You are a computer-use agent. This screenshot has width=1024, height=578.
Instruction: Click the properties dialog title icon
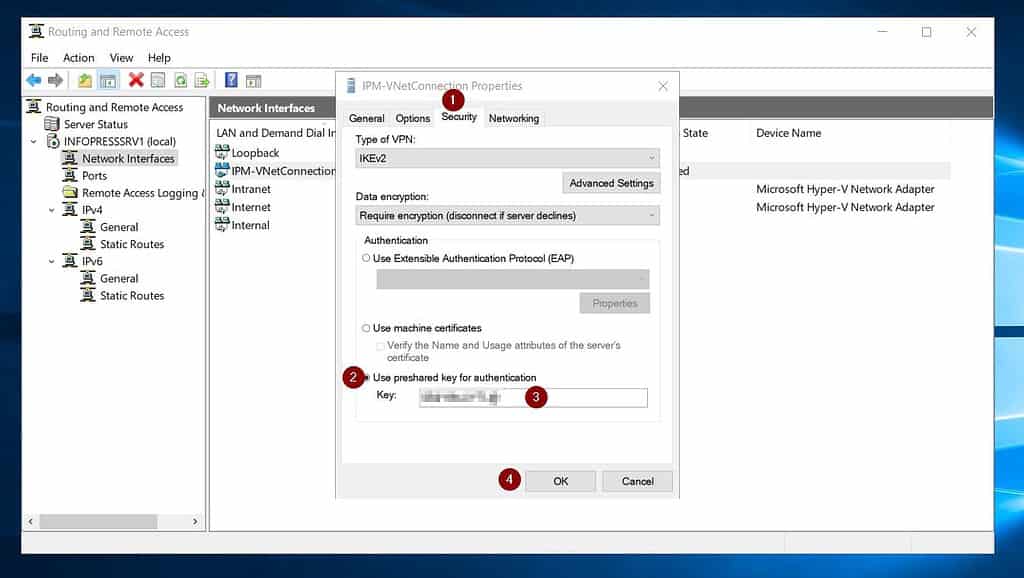click(351, 86)
